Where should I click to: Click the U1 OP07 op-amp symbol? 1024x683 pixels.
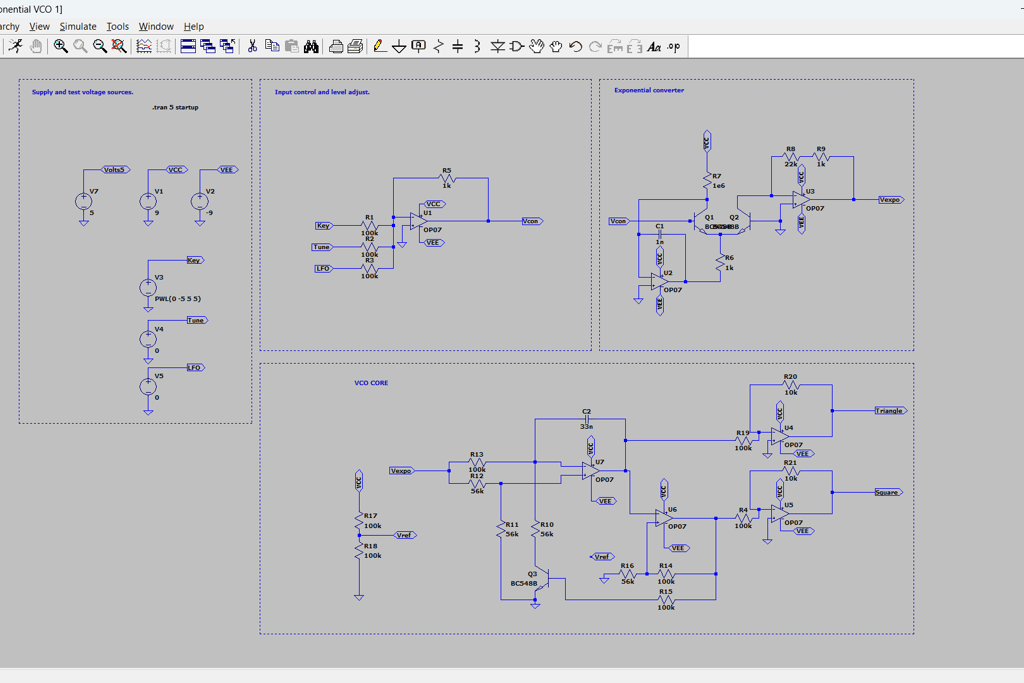pyautogui.click(x=418, y=221)
